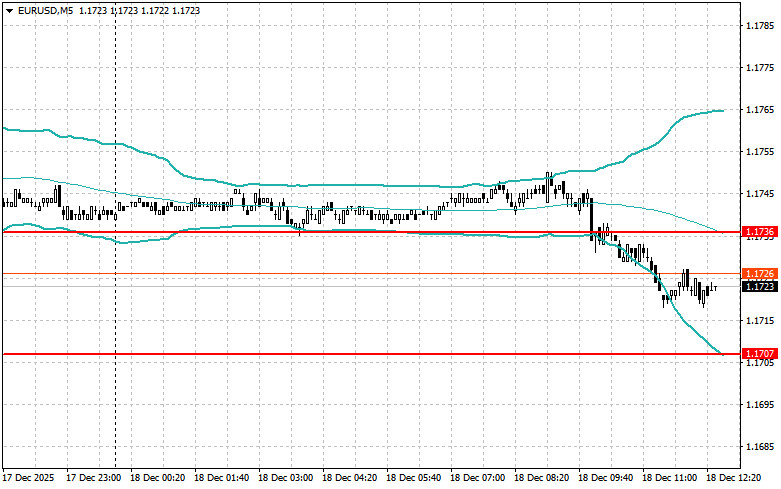Select the EURUSD,M5 chart title text
Image resolution: width=781 pixels, height=489 pixels.
45,10
